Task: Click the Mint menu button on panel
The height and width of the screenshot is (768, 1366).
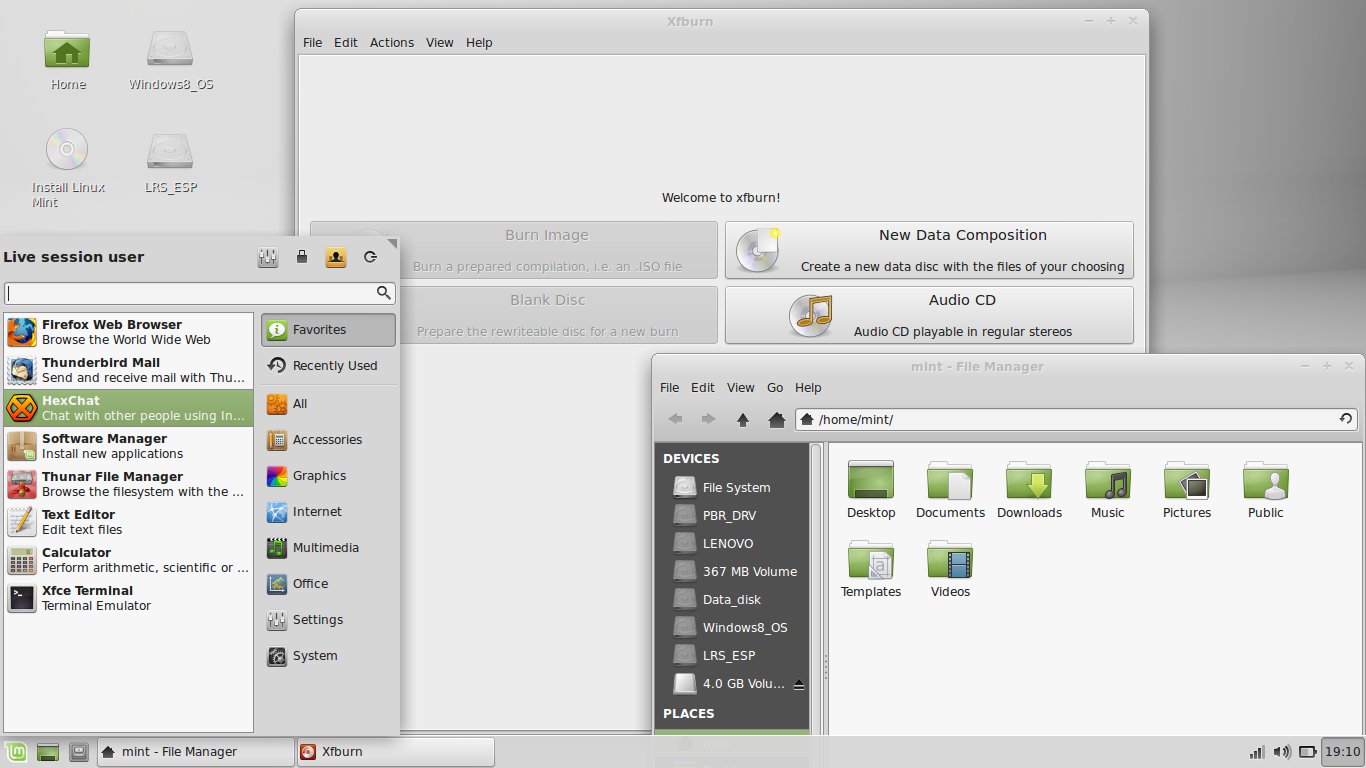Action: click(15, 752)
